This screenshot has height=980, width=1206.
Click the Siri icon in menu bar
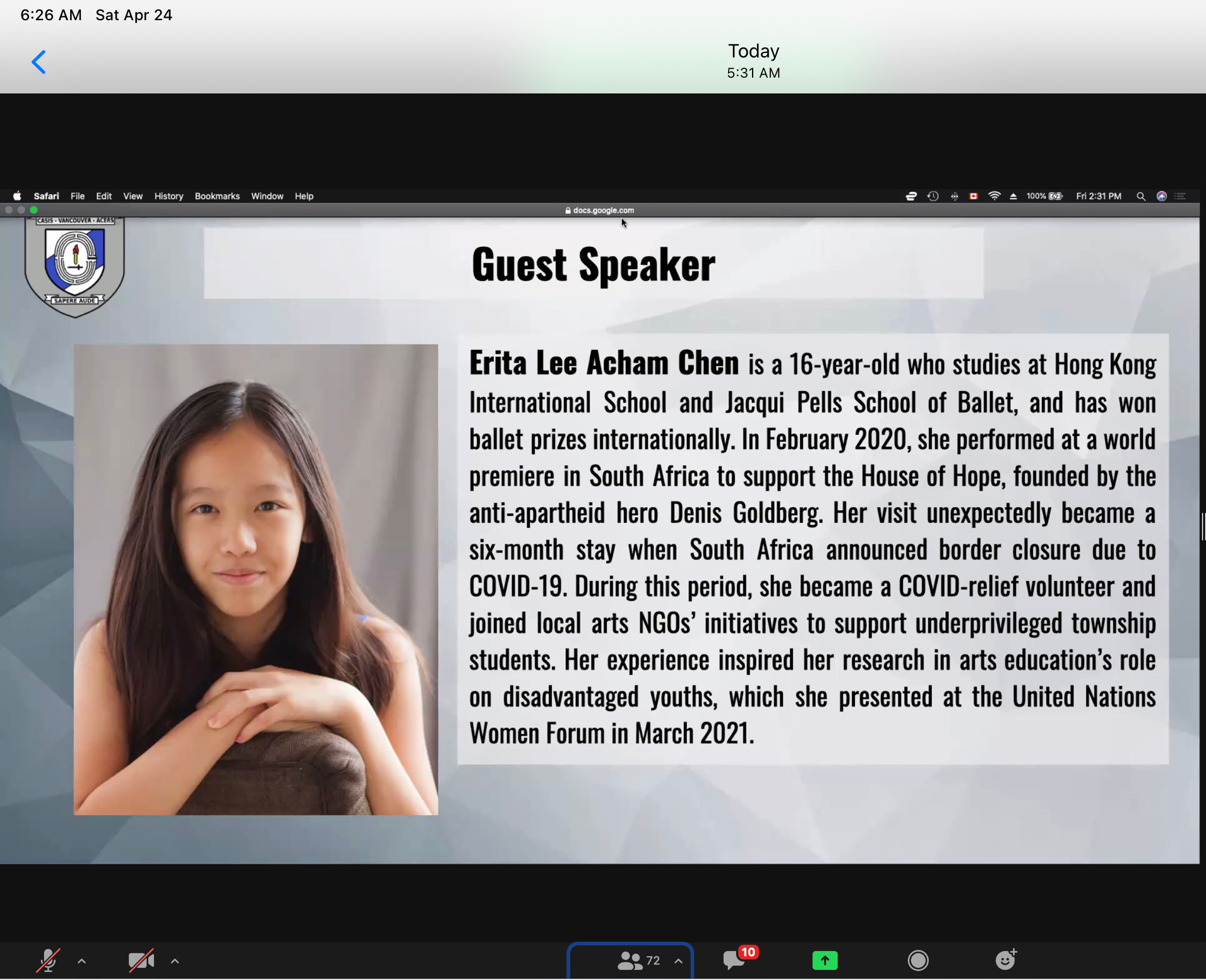[x=1161, y=196]
